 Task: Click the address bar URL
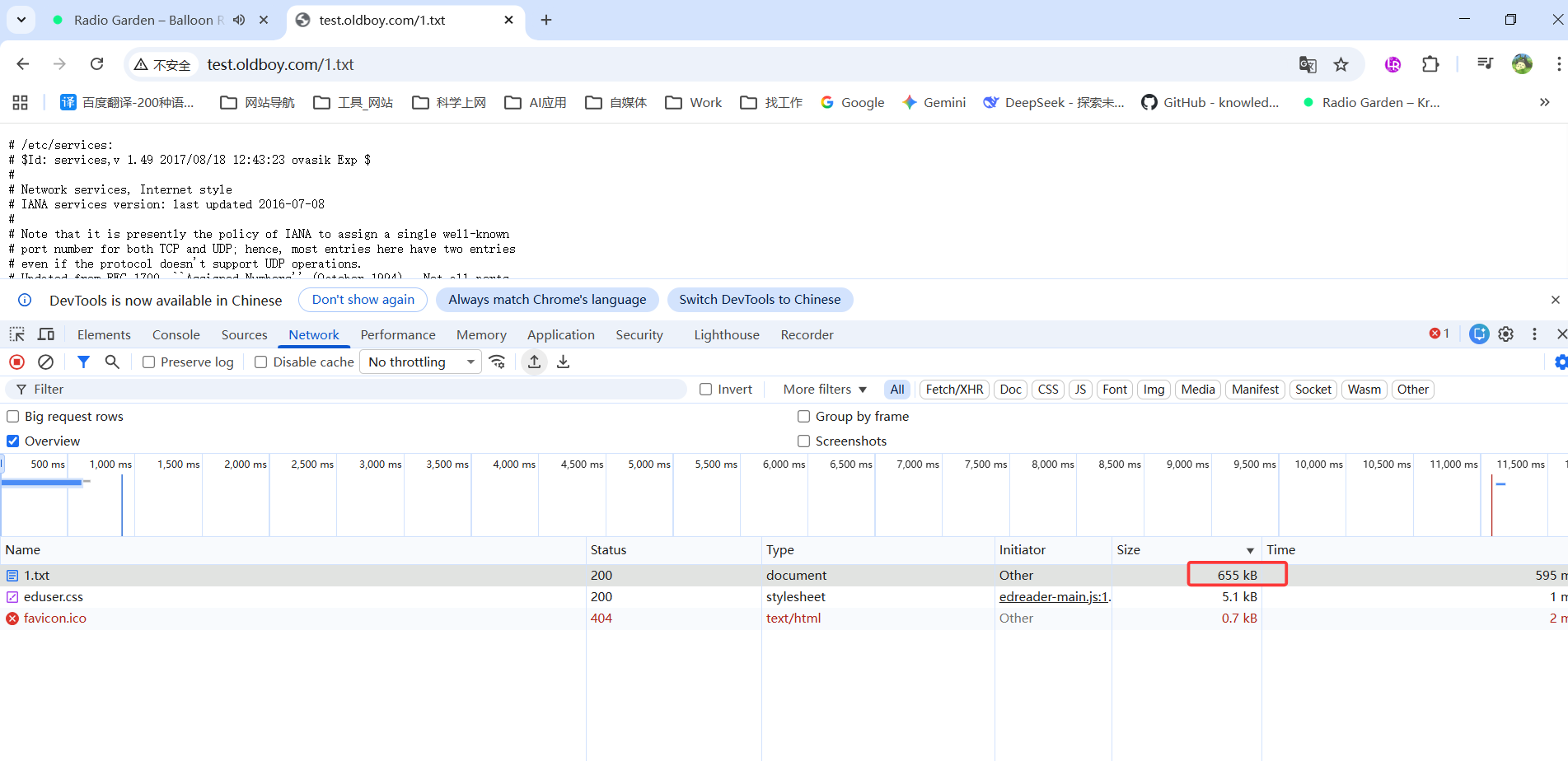280,64
